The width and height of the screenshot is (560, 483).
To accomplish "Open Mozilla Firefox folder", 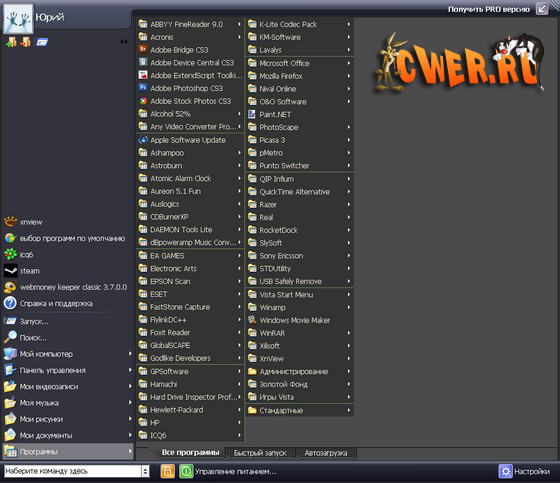I will [x=300, y=76].
